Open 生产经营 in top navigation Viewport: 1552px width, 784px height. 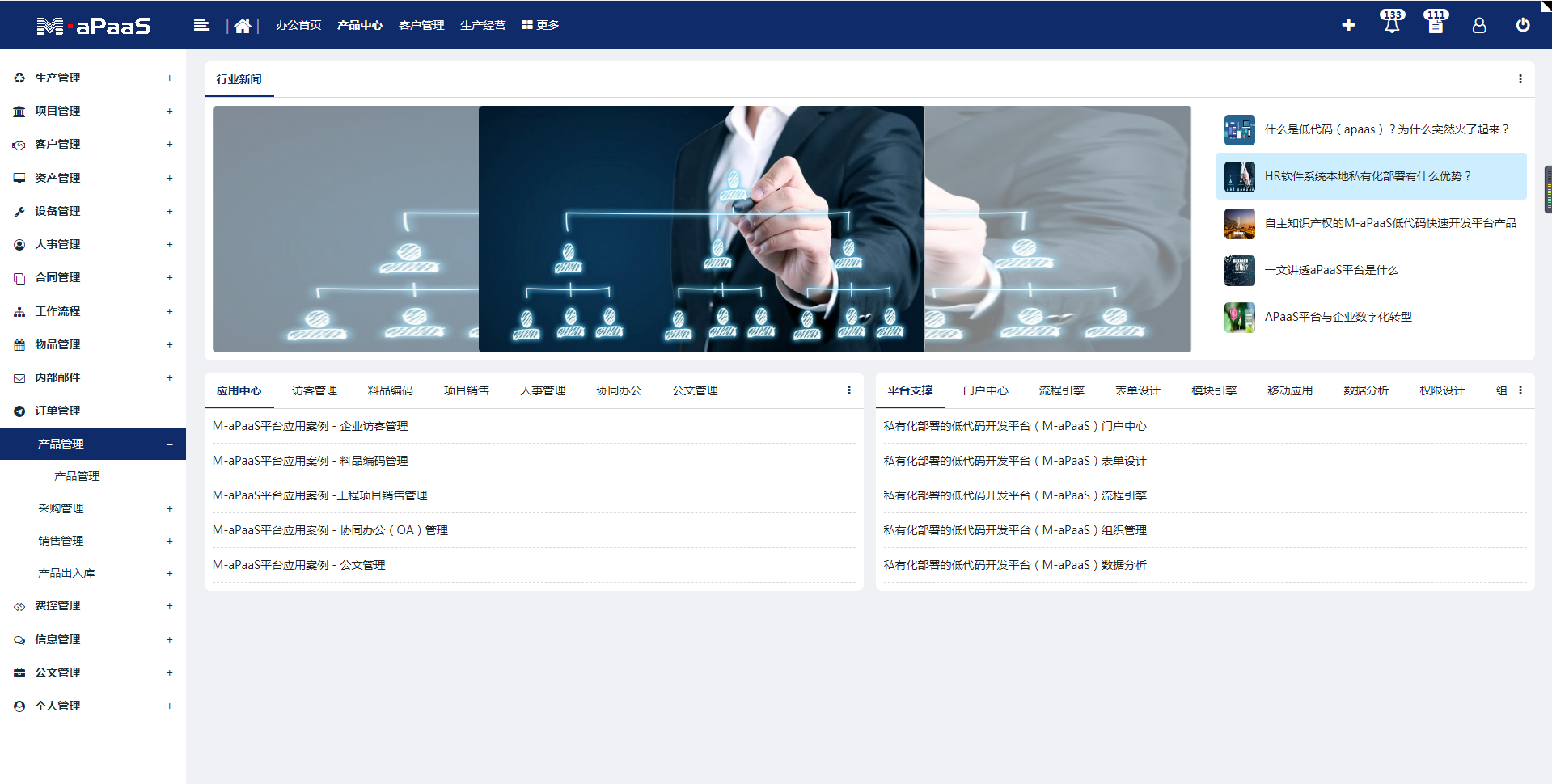pos(483,26)
